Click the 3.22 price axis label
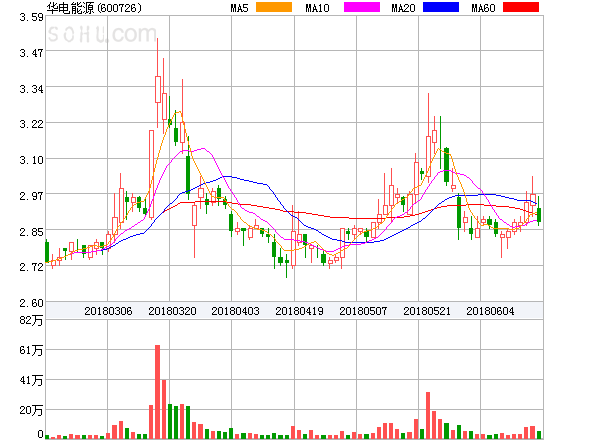This screenshot has height=440, width=600. click(x=31, y=124)
